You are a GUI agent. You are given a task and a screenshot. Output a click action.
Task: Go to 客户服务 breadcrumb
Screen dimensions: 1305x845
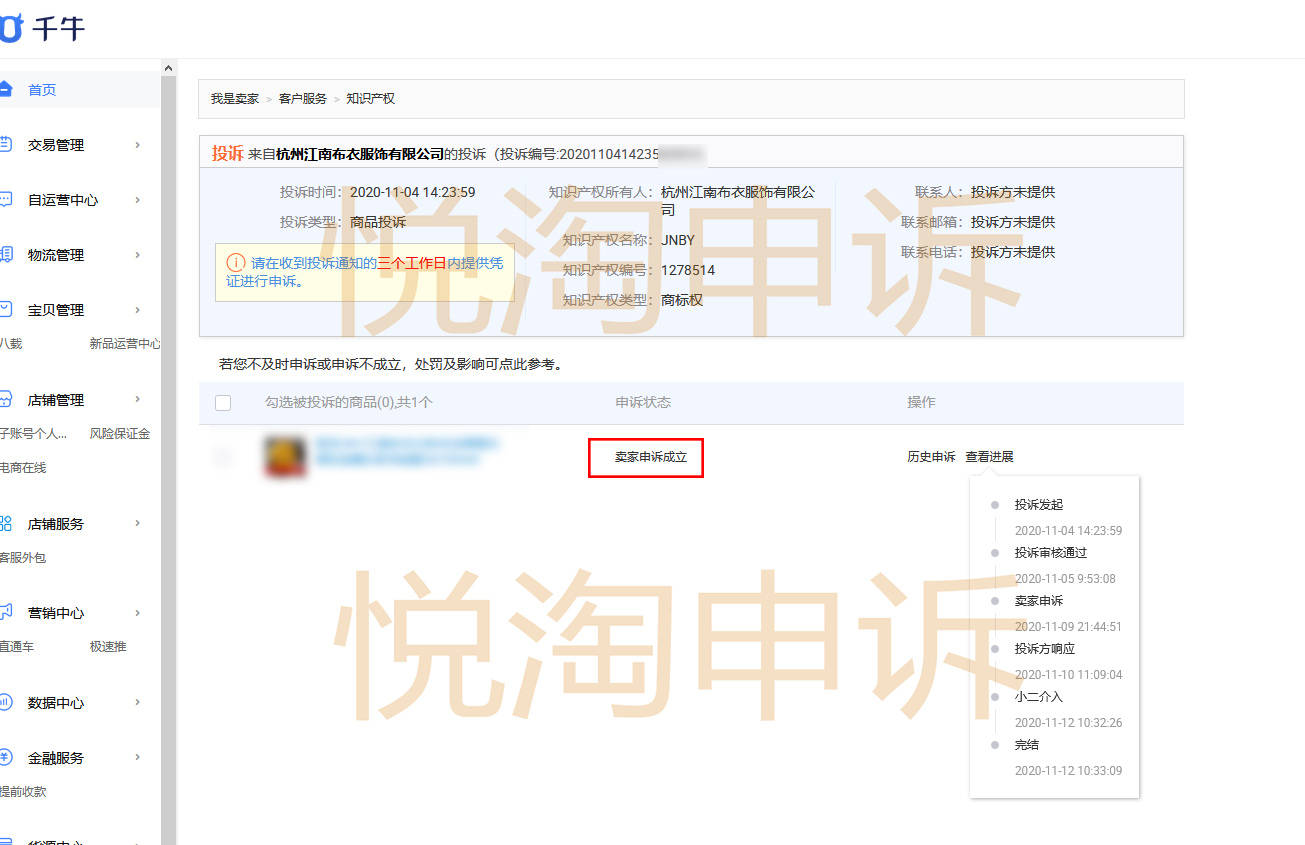click(x=303, y=99)
